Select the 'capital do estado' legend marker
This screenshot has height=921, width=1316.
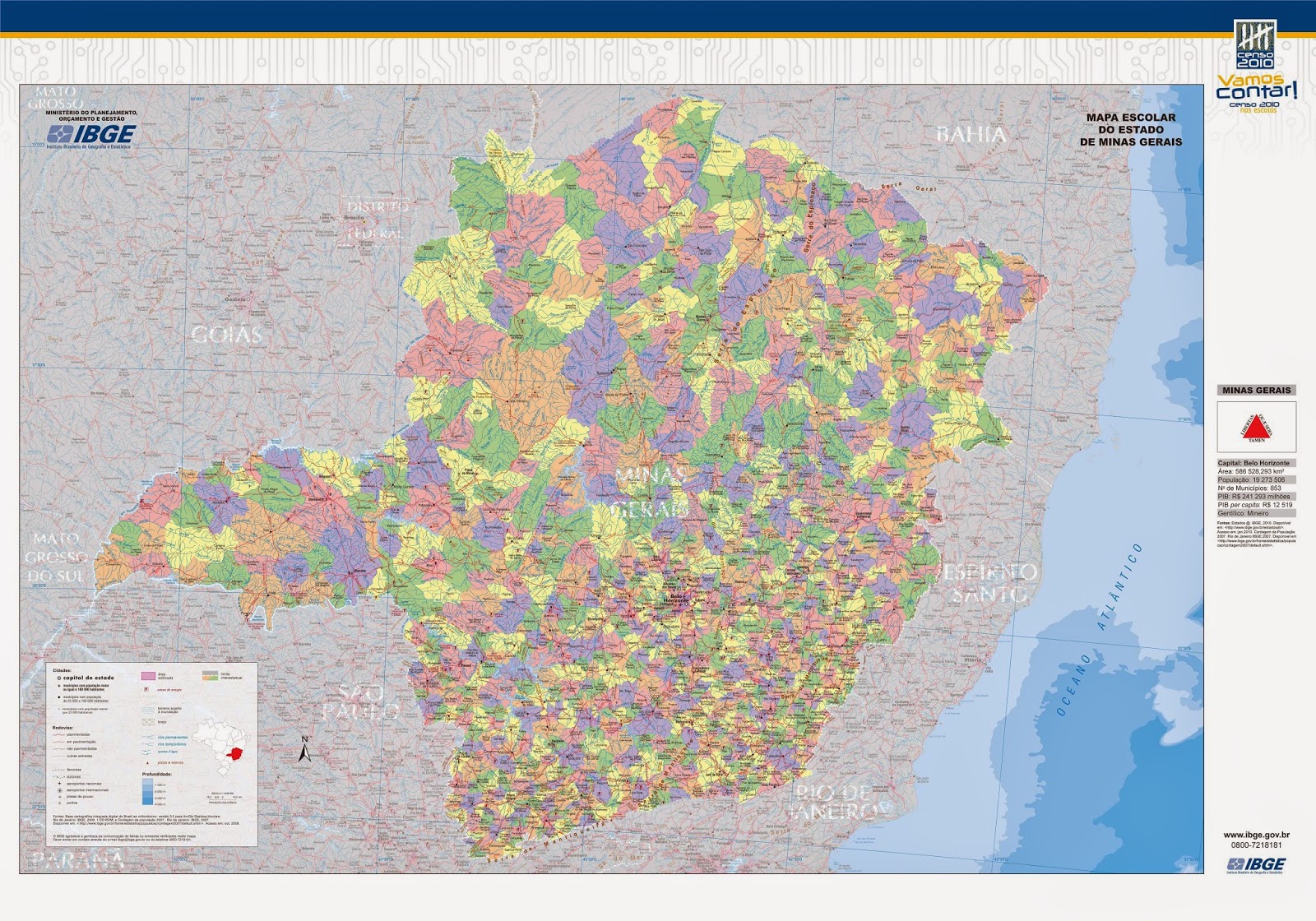tap(58, 678)
